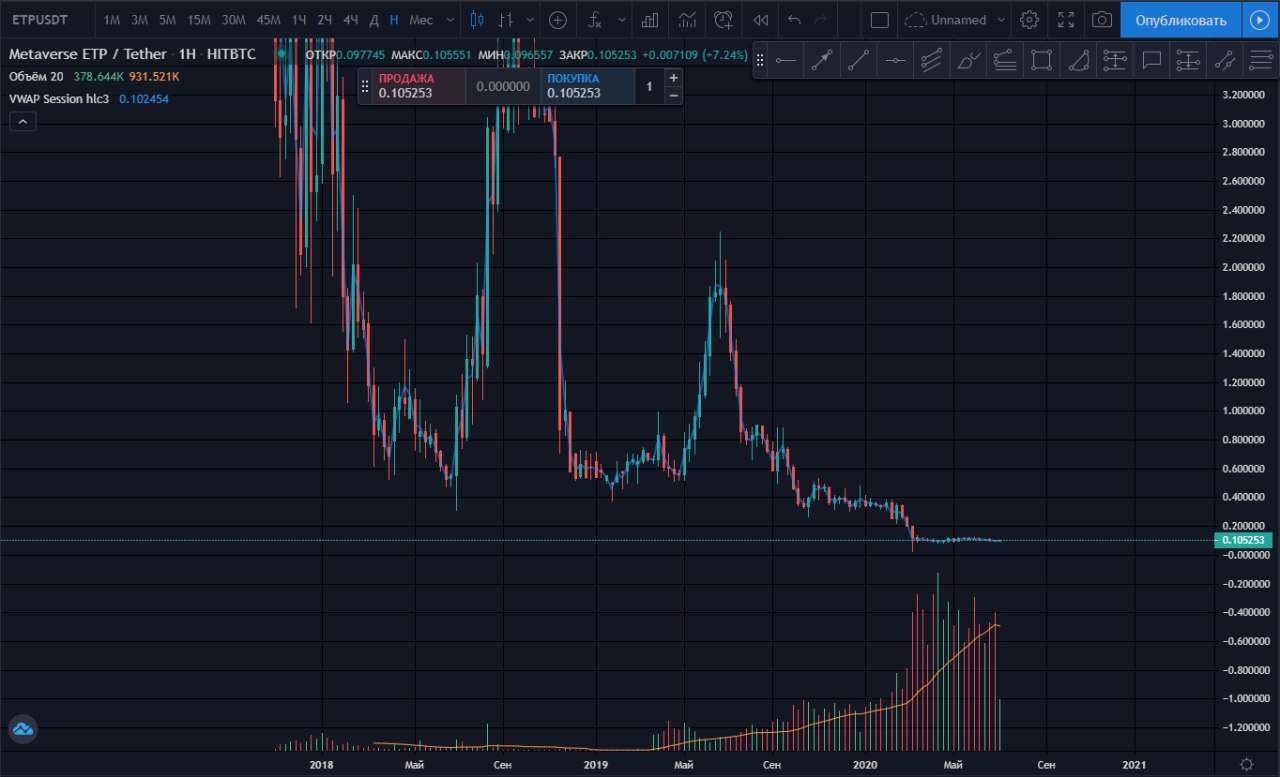Select the Н weekly timeframe

tap(394, 20)
